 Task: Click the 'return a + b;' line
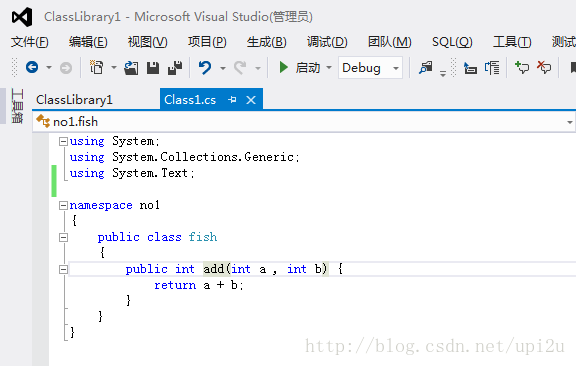(199, 285)
